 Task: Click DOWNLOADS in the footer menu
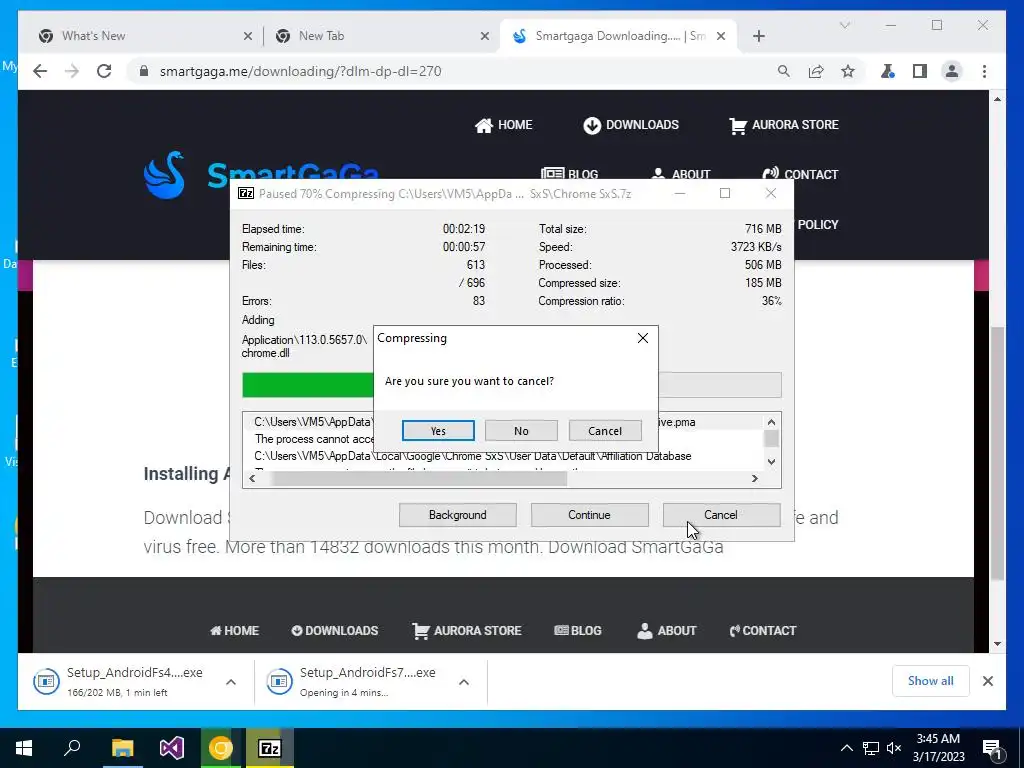tap(334, 631)
